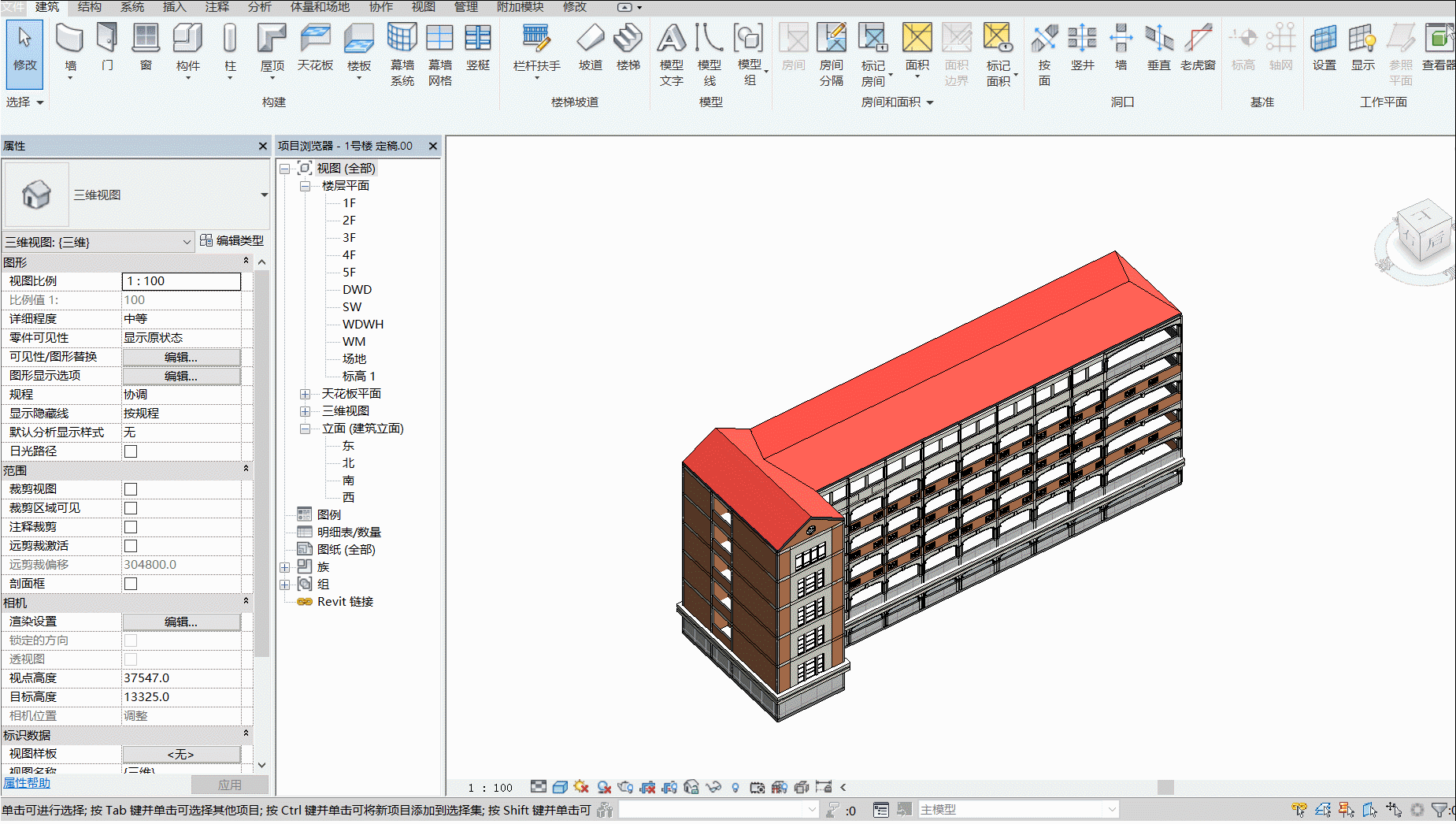Click the 楼梯 (Stair) tool icon
The width and height of the screenshot is (1456, 824).
tap(628, 38)
